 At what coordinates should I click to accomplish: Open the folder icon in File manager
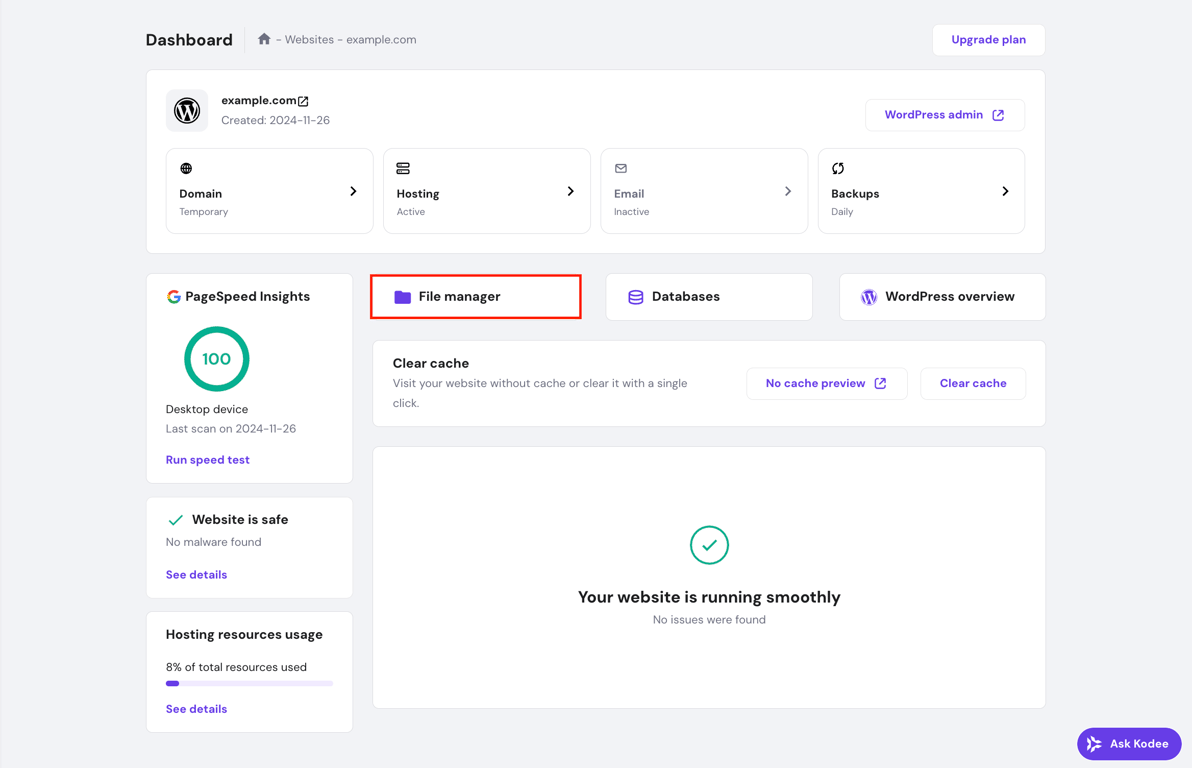(x=405, y=296)
